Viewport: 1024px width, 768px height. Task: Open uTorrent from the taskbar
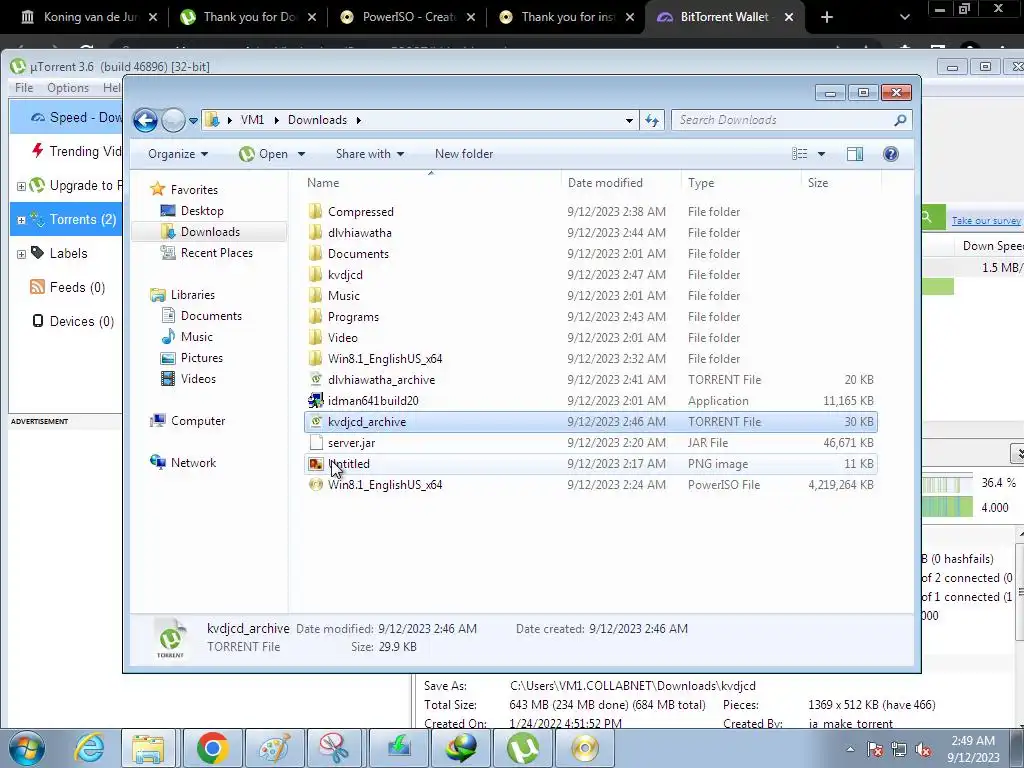pos(522,748)
